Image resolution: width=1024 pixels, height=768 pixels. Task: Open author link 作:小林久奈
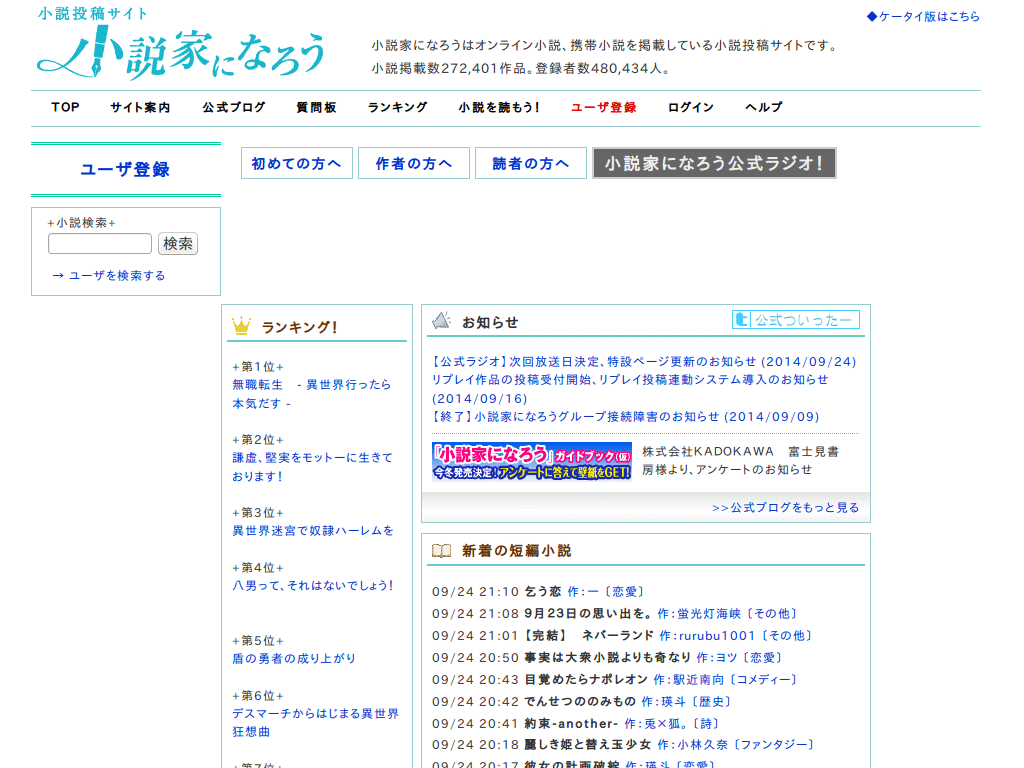(692, 744)
